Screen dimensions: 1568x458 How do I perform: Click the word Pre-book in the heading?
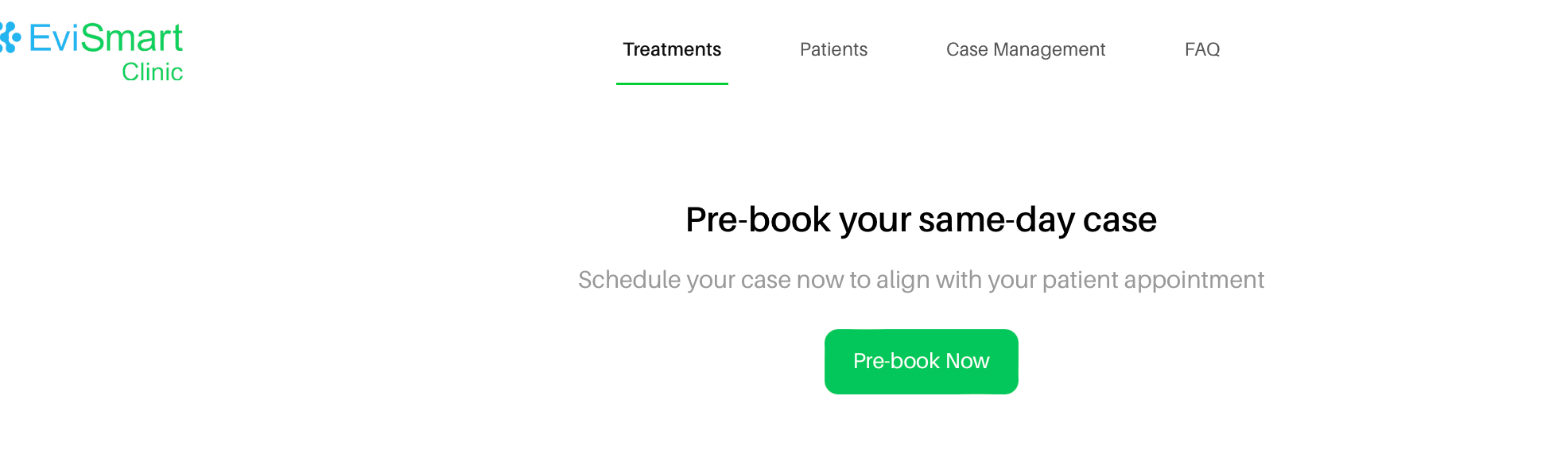click(758, 219)
